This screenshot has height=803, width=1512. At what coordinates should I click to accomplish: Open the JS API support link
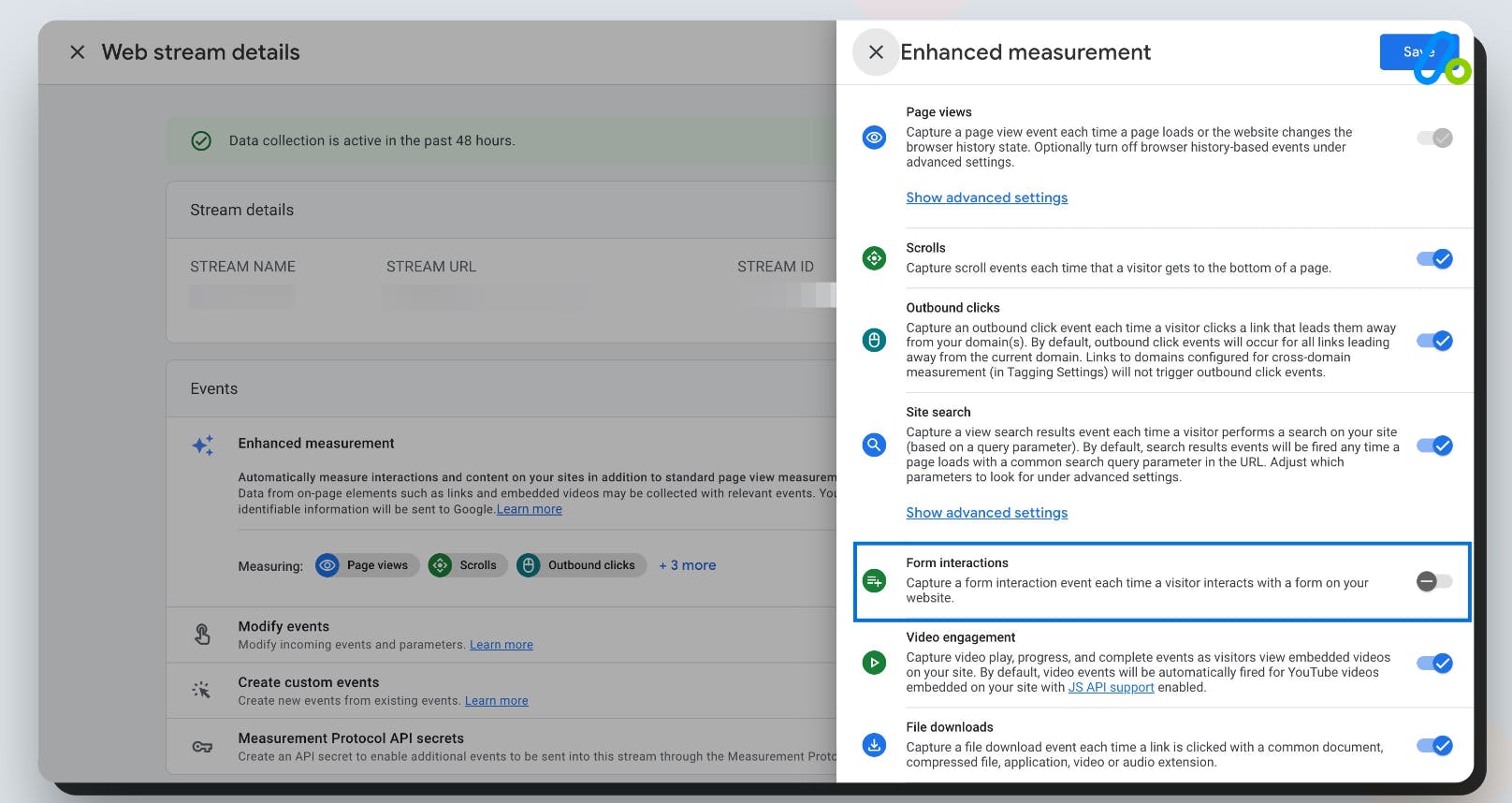tap(1111, 687)
